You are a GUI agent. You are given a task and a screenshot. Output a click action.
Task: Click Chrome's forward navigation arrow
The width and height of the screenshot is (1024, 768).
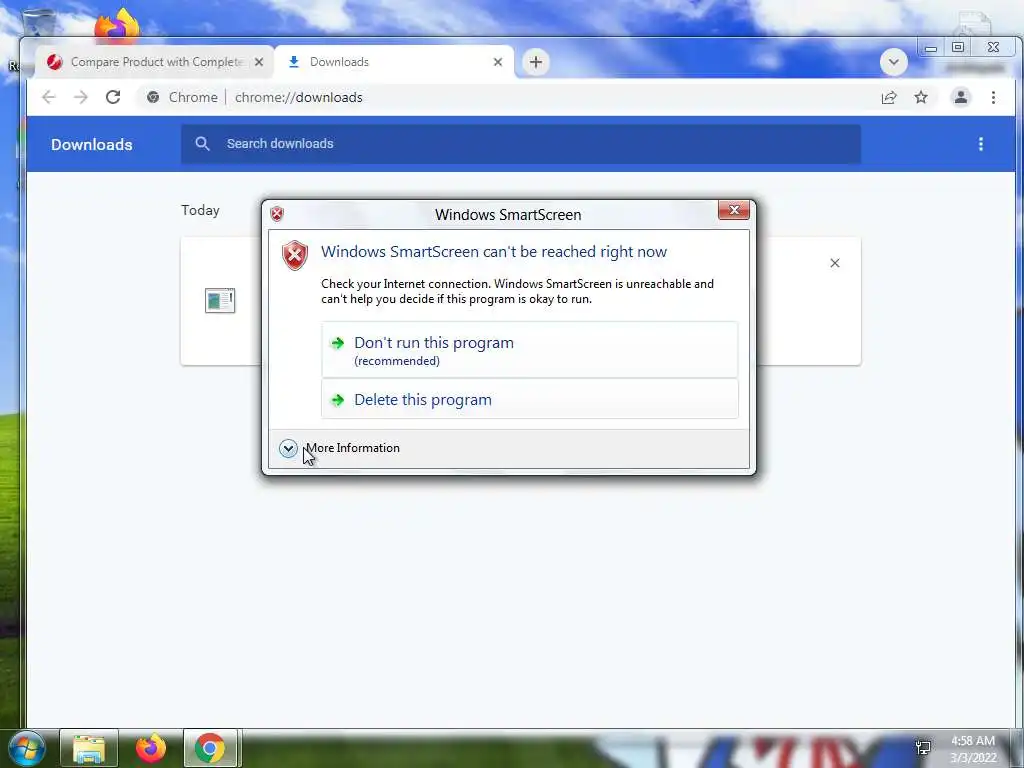80,97
